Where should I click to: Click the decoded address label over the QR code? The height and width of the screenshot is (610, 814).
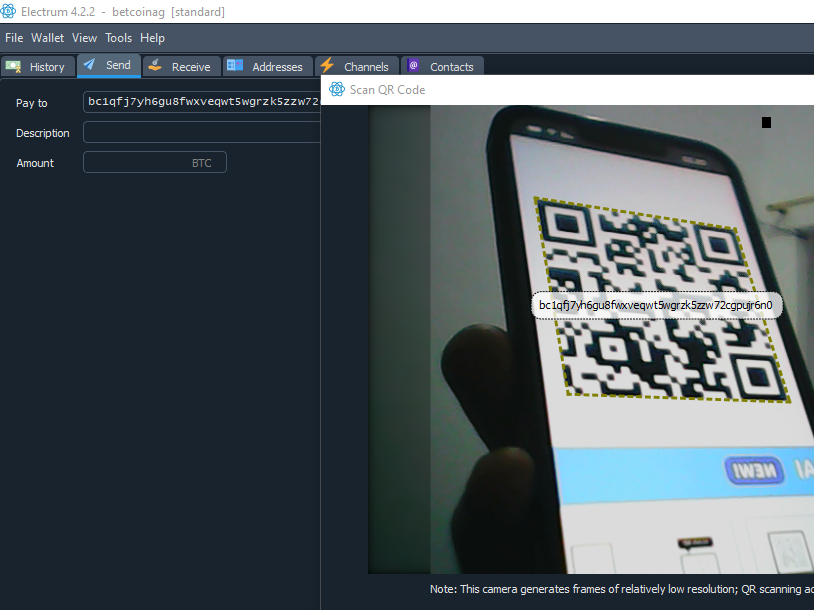click(x=656, y=305)
